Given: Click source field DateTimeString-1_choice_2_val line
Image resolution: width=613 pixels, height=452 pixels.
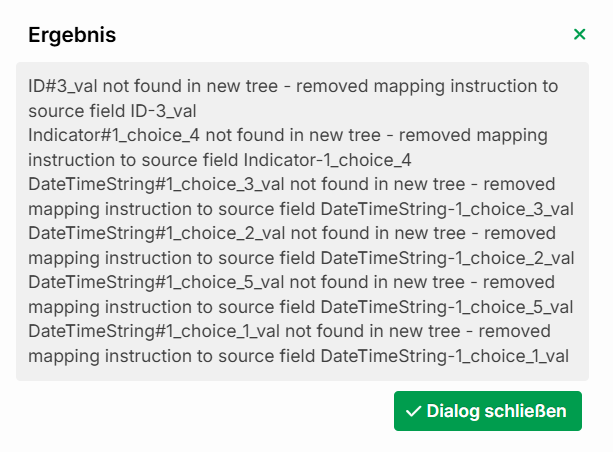Looking at the screenshot, I should pos(301,258).
